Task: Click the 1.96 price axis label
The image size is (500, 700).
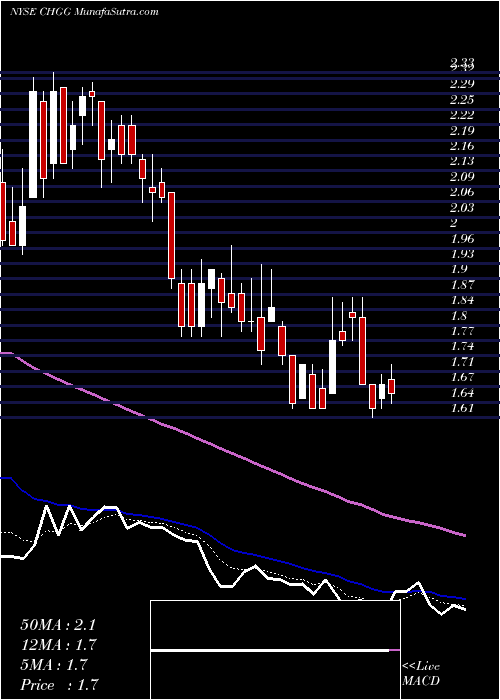Action: click(462, 239)
